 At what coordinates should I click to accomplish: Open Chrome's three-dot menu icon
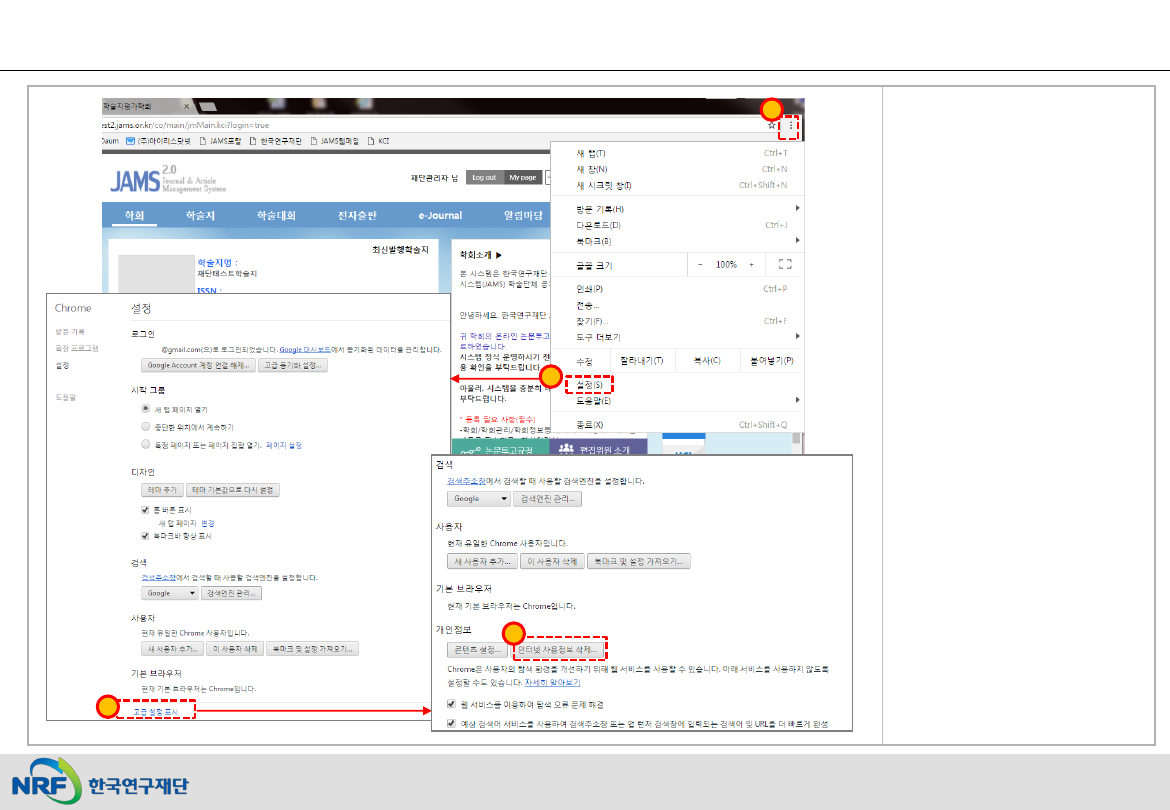[791, 125]
